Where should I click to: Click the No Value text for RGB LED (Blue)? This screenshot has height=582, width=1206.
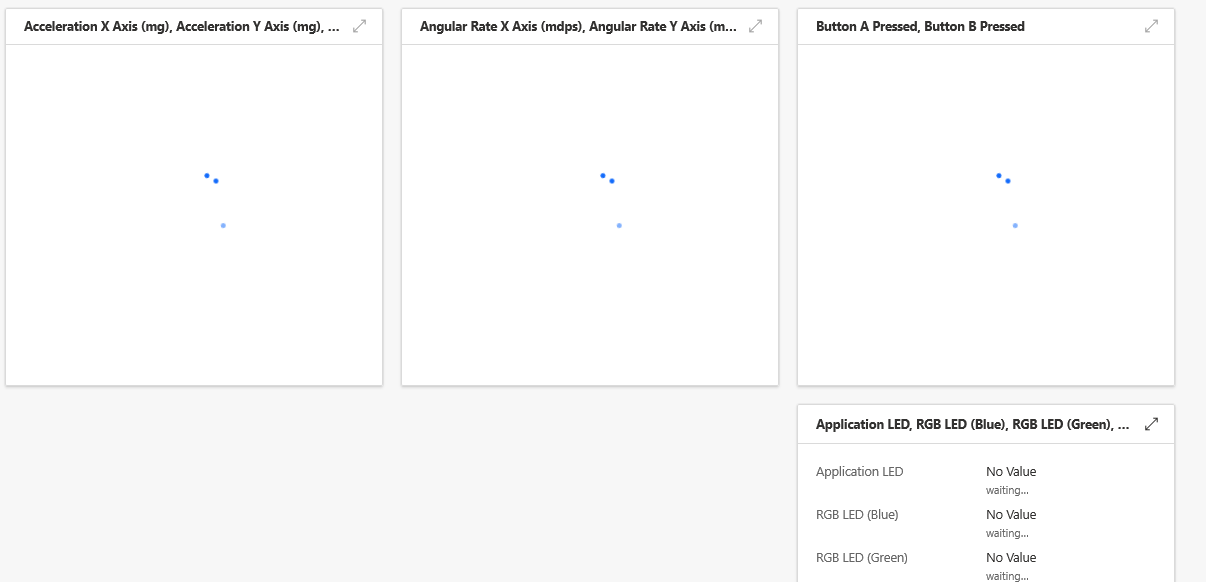tap(1011, 515)
